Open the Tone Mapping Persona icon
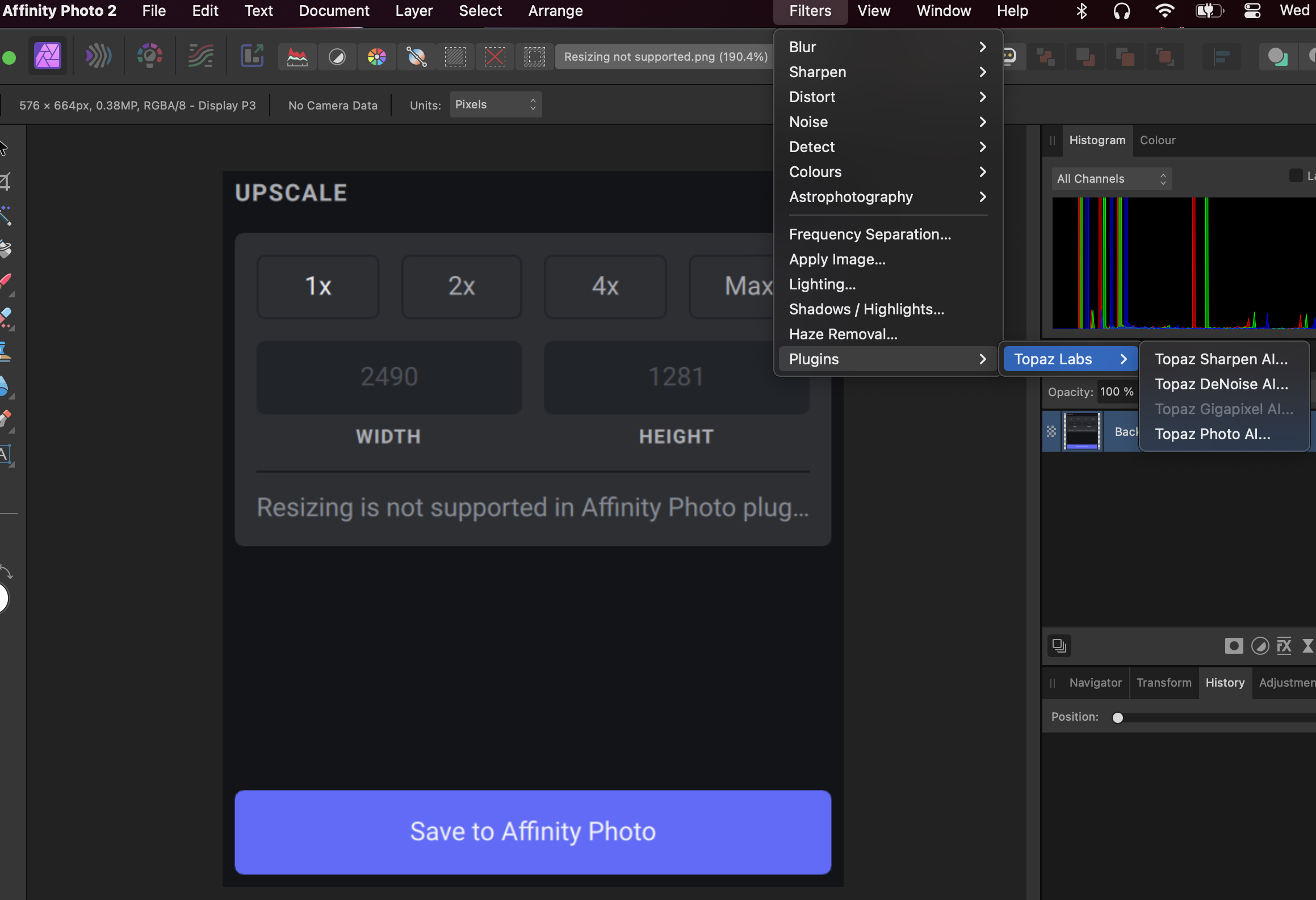 (201, 56)
